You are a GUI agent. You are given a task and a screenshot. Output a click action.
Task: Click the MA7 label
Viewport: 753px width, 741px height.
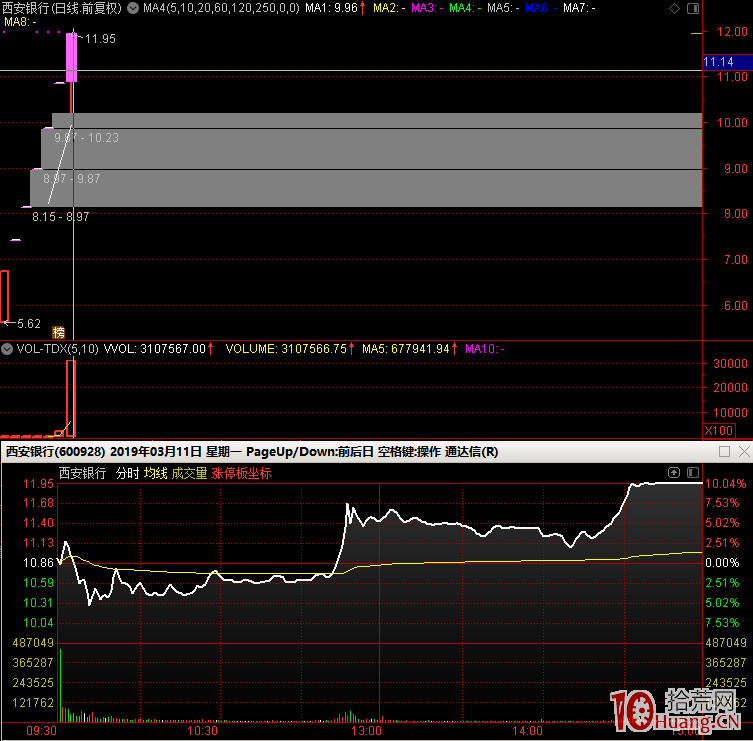click(x=579, y=8)
